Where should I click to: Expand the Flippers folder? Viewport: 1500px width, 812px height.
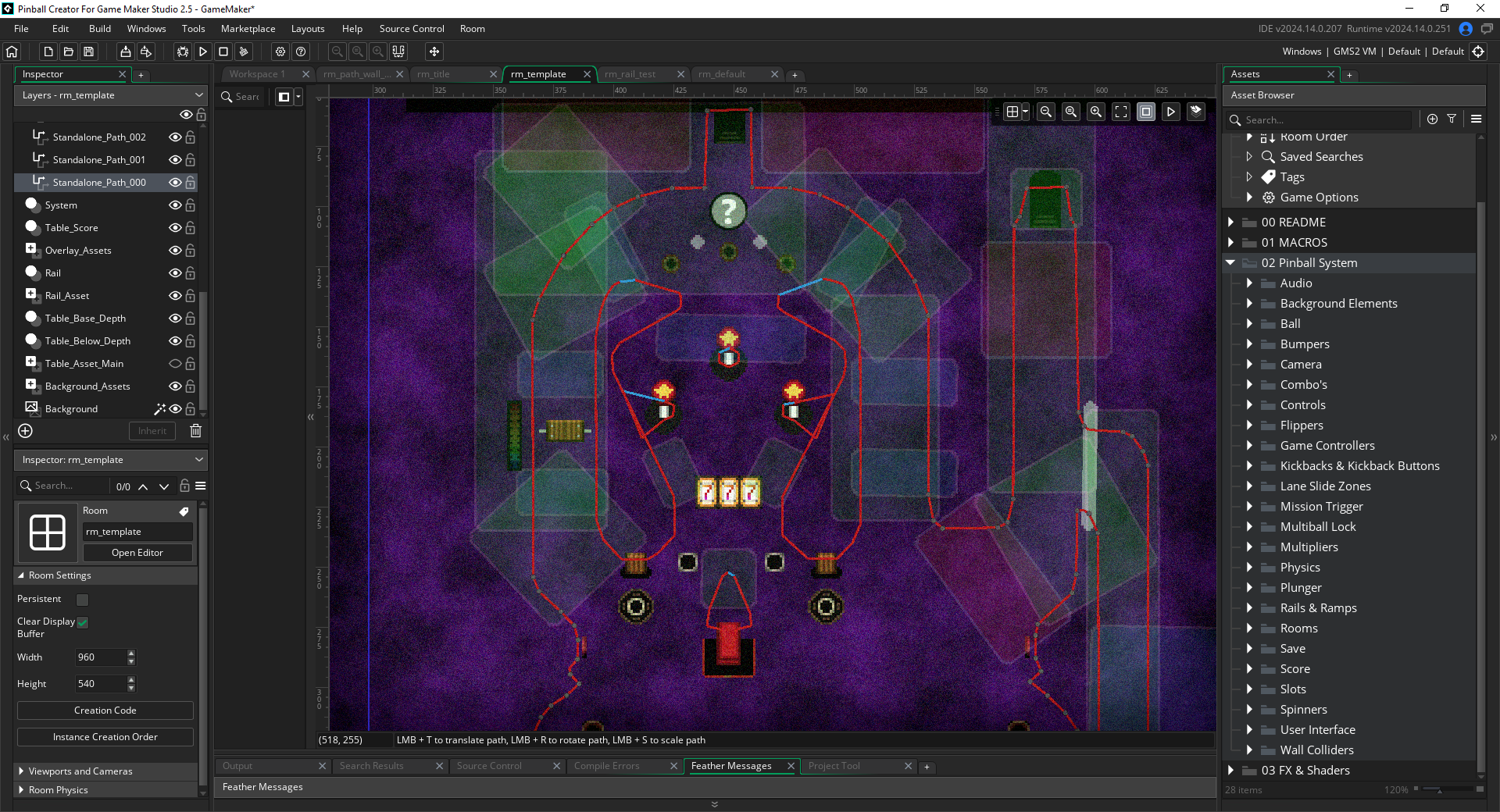[1249, 426]
